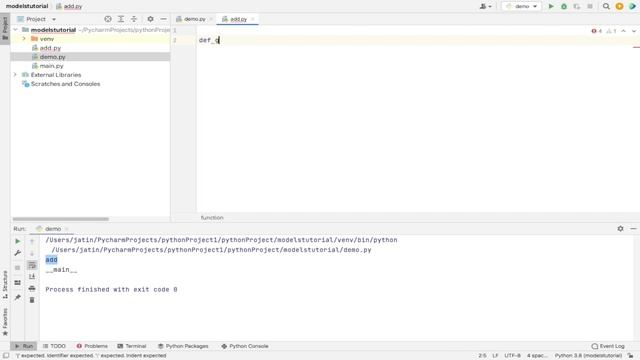Click the UTF-8 encoding status widget

(512, 356)
